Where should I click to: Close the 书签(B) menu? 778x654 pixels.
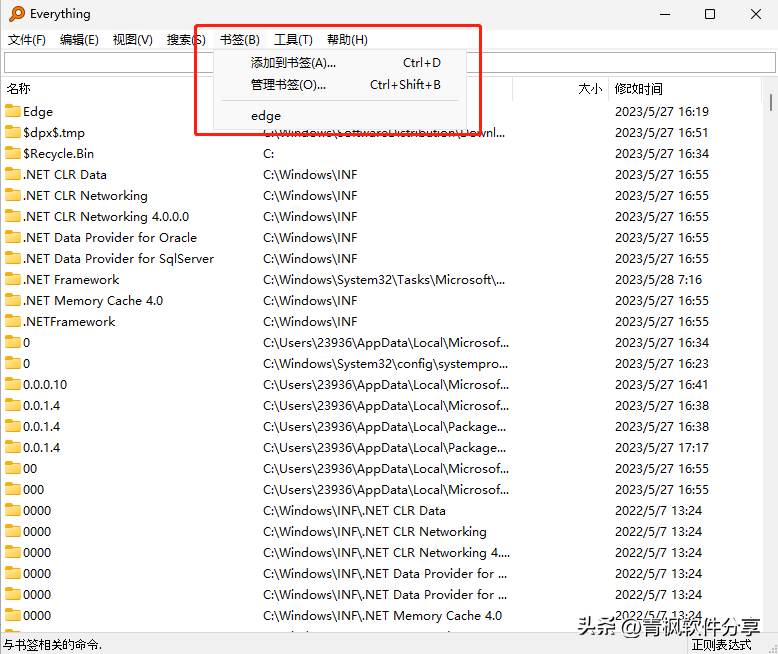240,40
